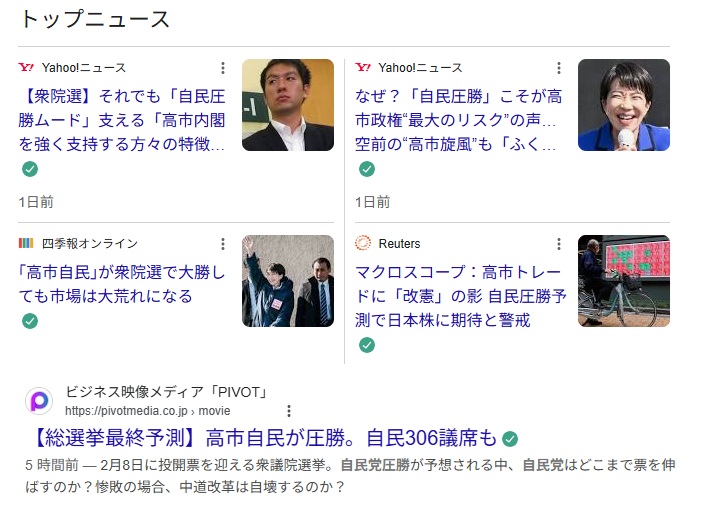Open headline 【衆院選】それでも「自民圧勝ムード」
Viewport: 721px width, 512px height.
pos(122,120)
